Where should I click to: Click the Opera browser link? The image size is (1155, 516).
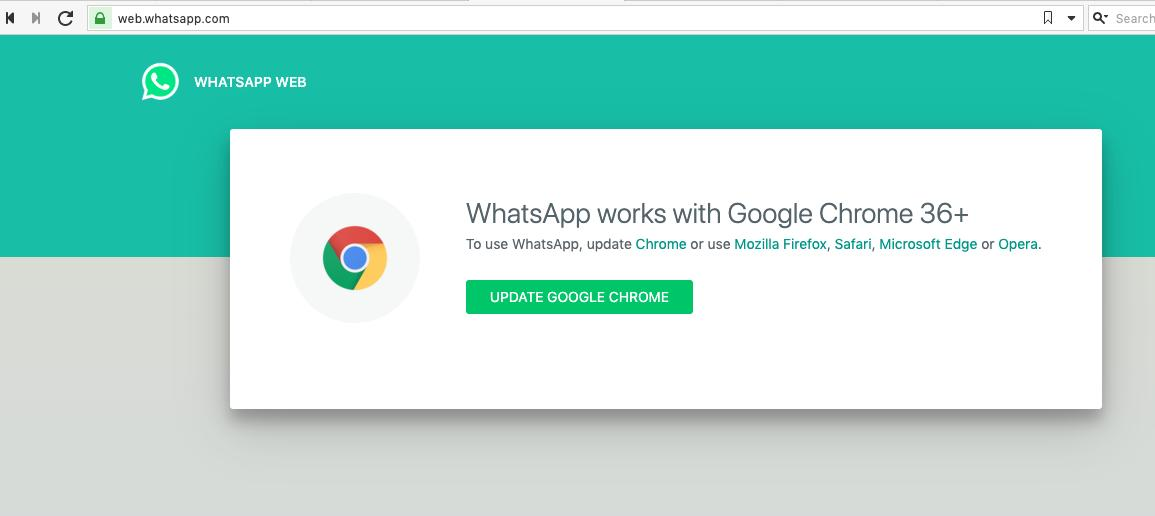click(x=1018, y=244)
